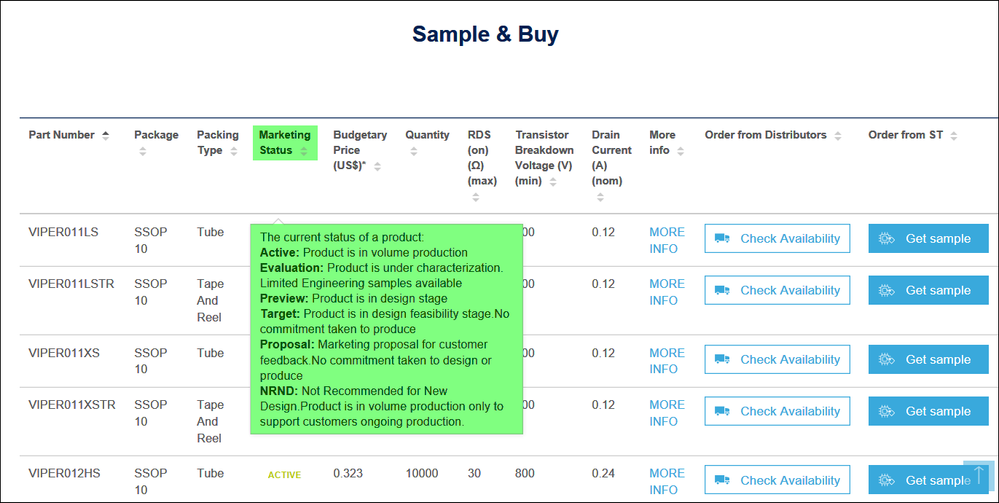
Task: Click sort arrows under Package header
Action: (x=143, y=151)
